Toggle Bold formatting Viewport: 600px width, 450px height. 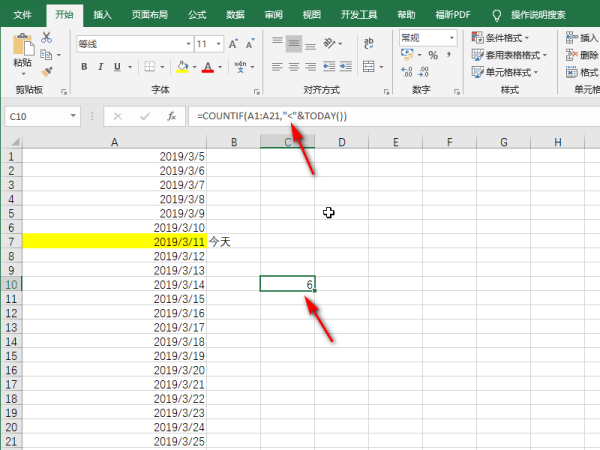pos(85,67)
